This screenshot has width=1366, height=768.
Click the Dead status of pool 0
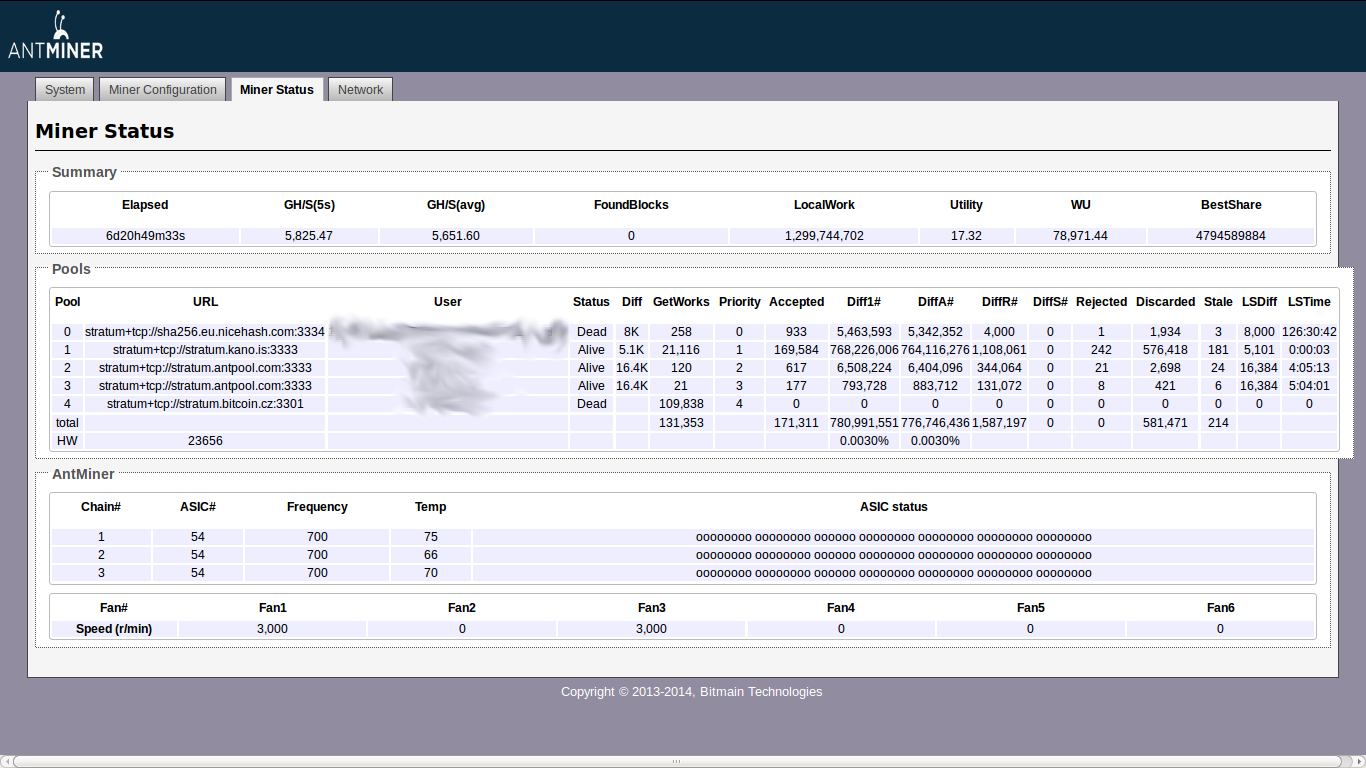(x=591, y=332)
